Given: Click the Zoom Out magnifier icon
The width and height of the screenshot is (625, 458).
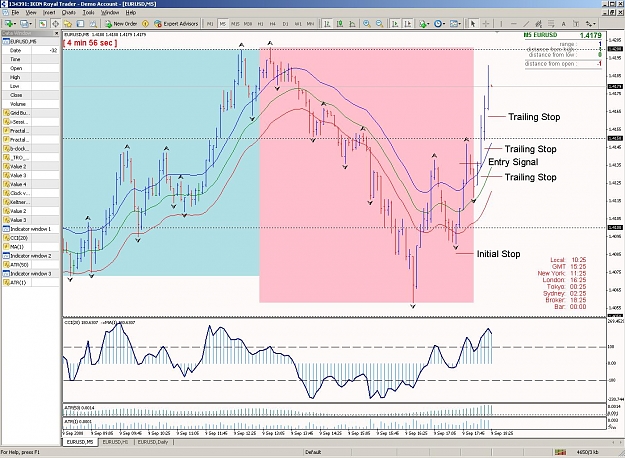Looking at the screenshot, I should (379, 24).
